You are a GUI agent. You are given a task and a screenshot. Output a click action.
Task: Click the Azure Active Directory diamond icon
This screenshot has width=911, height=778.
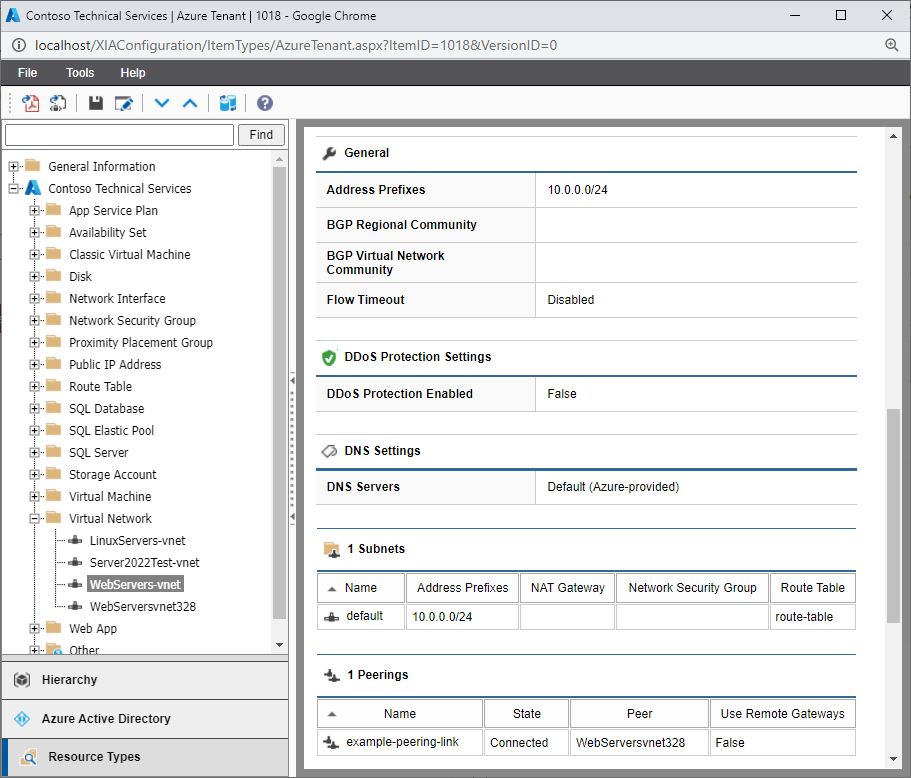22,719
